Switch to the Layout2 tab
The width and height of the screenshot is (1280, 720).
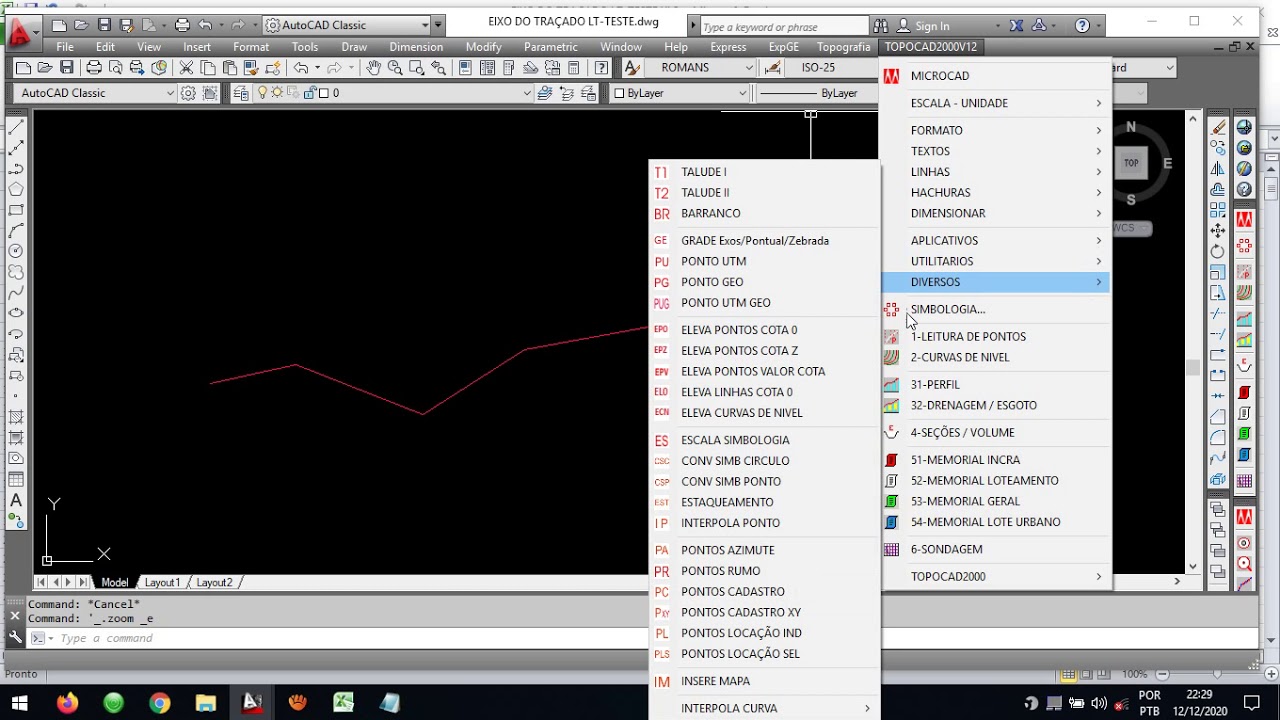(214, 582)
